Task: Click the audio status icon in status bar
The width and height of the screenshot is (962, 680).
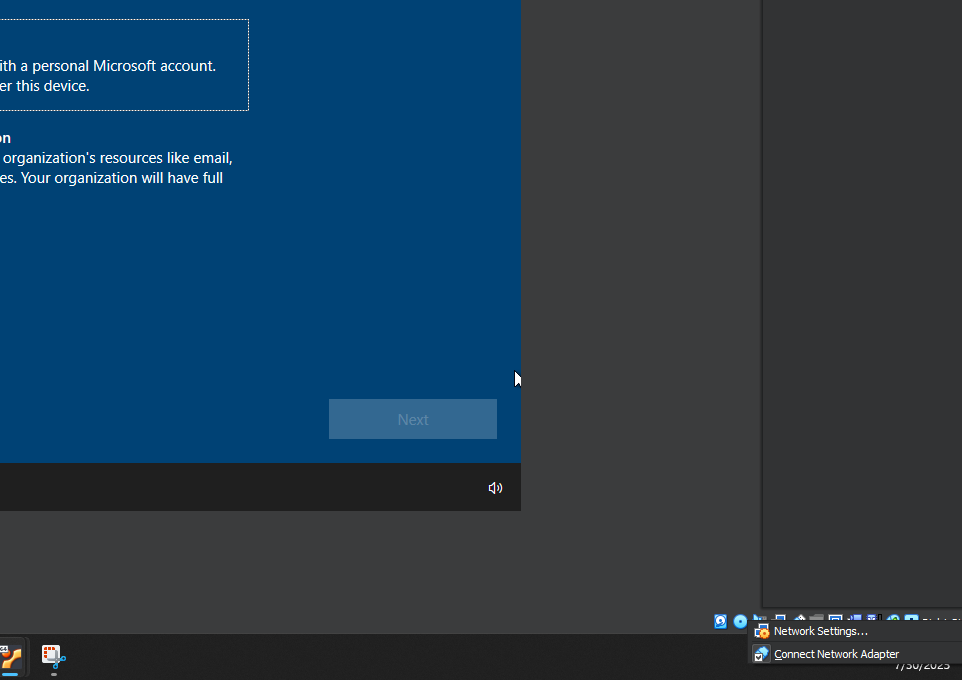Action: tap(760, 620)
